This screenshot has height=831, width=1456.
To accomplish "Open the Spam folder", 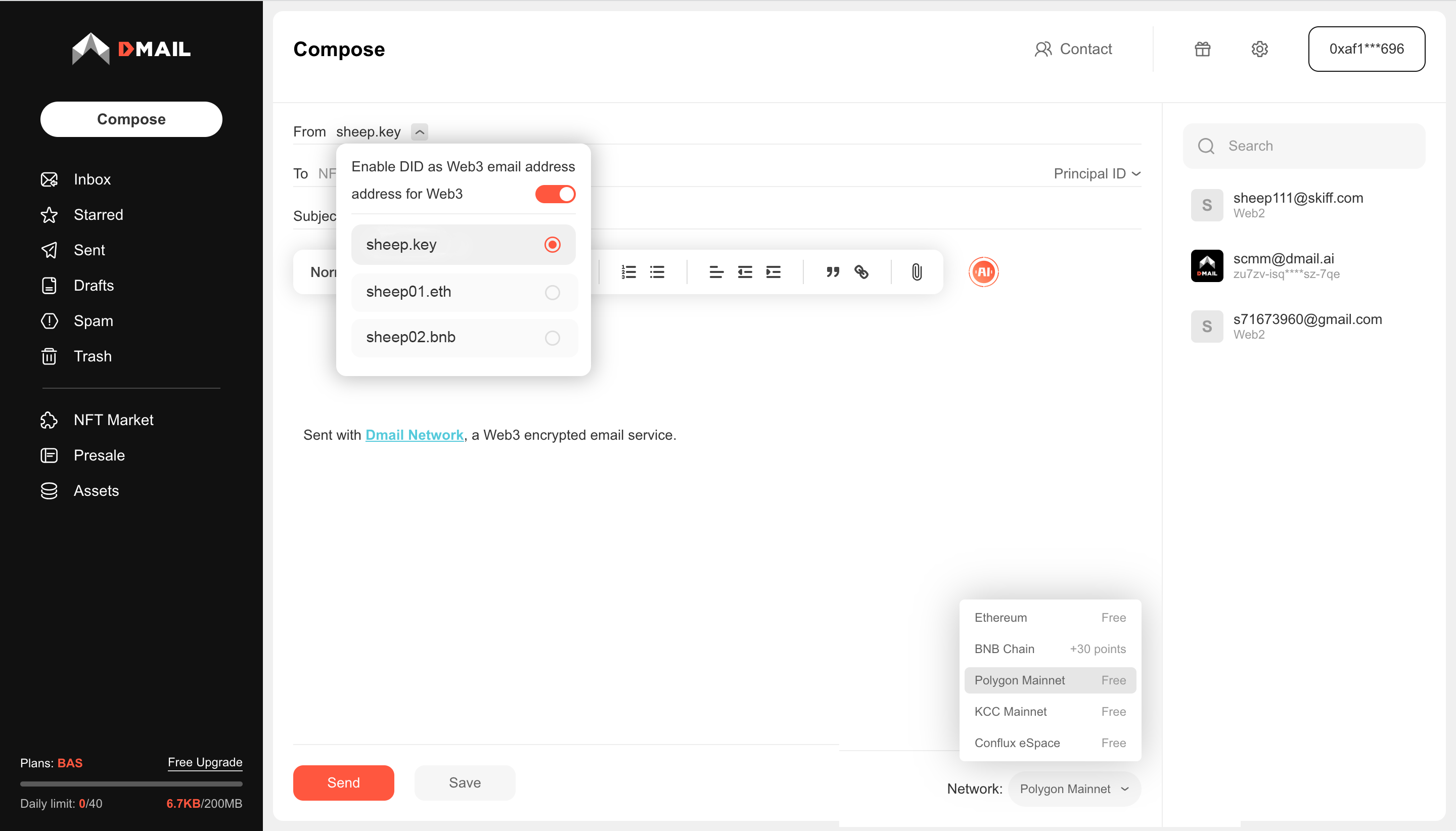I will click(93, 321).
